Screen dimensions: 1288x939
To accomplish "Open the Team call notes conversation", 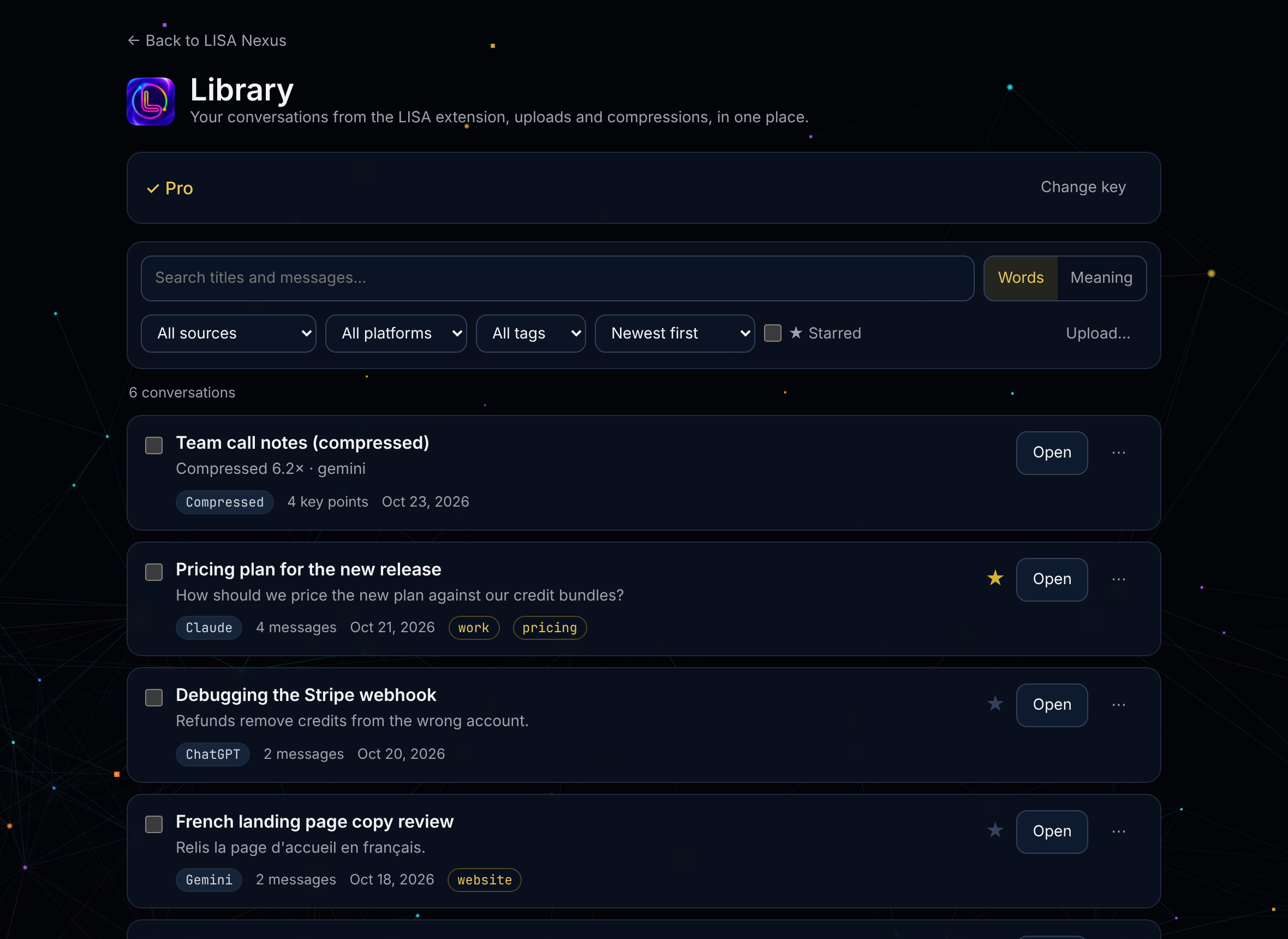I will coord(1052,453).
